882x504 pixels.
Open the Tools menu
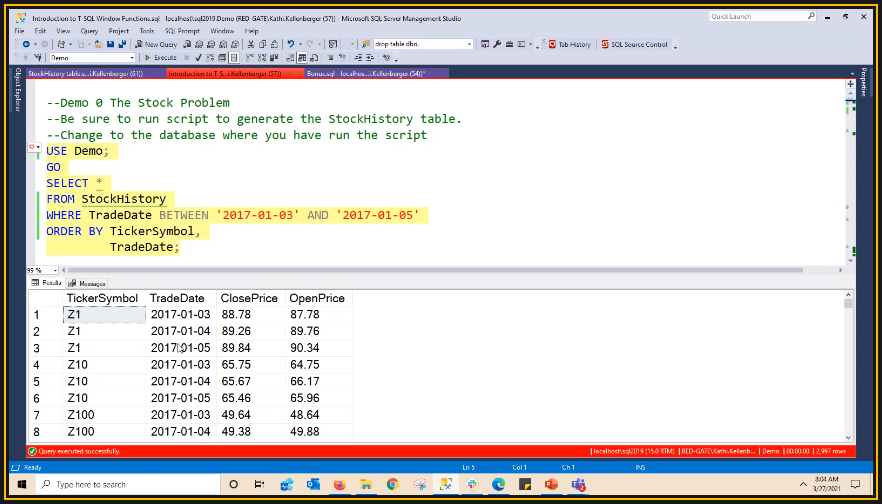click(147, 31)
